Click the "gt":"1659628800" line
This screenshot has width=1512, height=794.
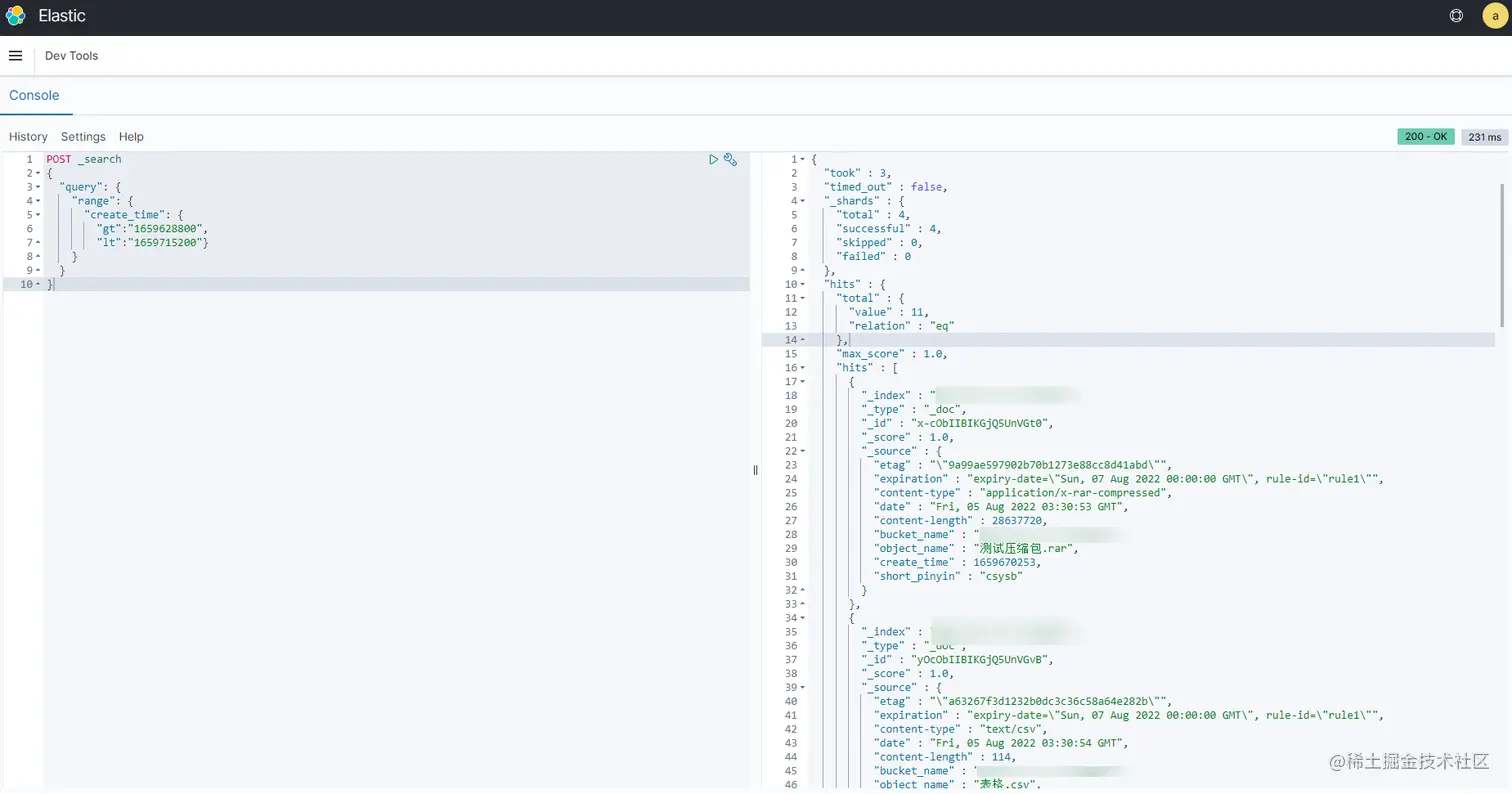coord(152,229)
